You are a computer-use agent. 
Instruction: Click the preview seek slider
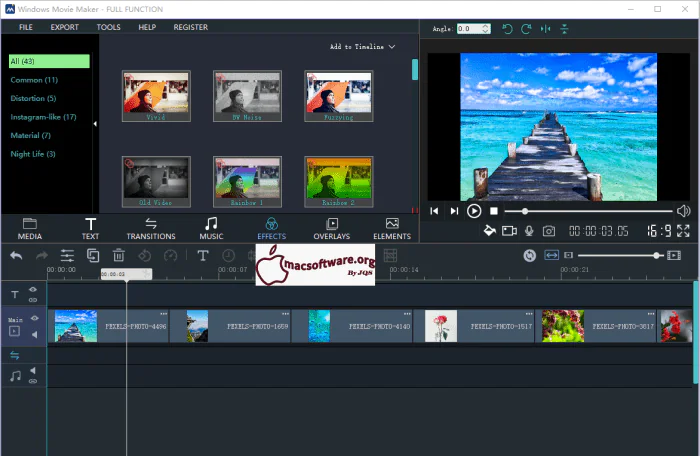click(x=588, y=211)
